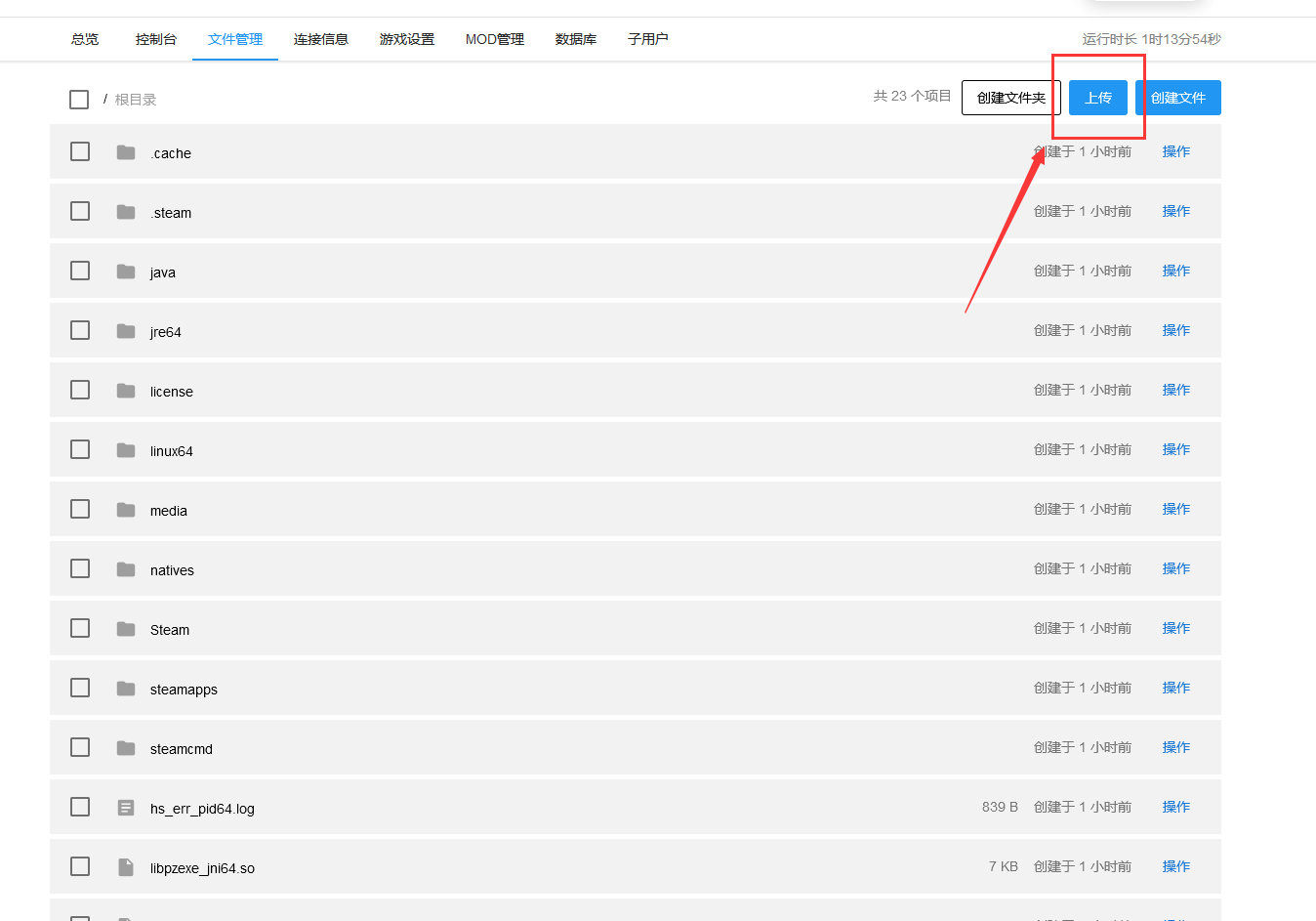This screenshot has height=921, width=1316.
Task: Click the 根目录 breadcrumb link
Action: coord(136,100)
